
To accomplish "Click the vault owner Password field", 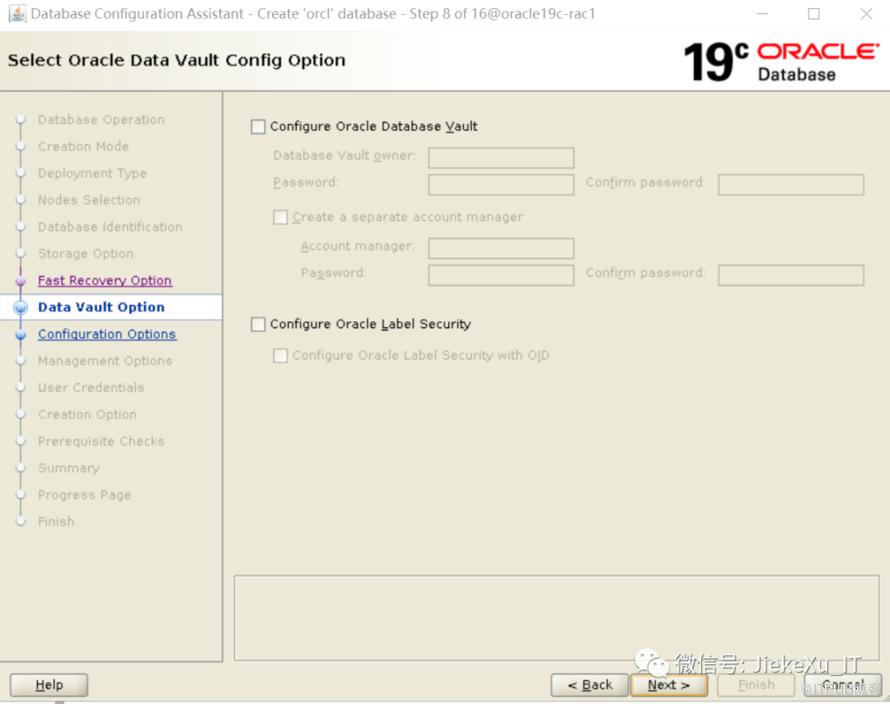I will coord(501,185).
